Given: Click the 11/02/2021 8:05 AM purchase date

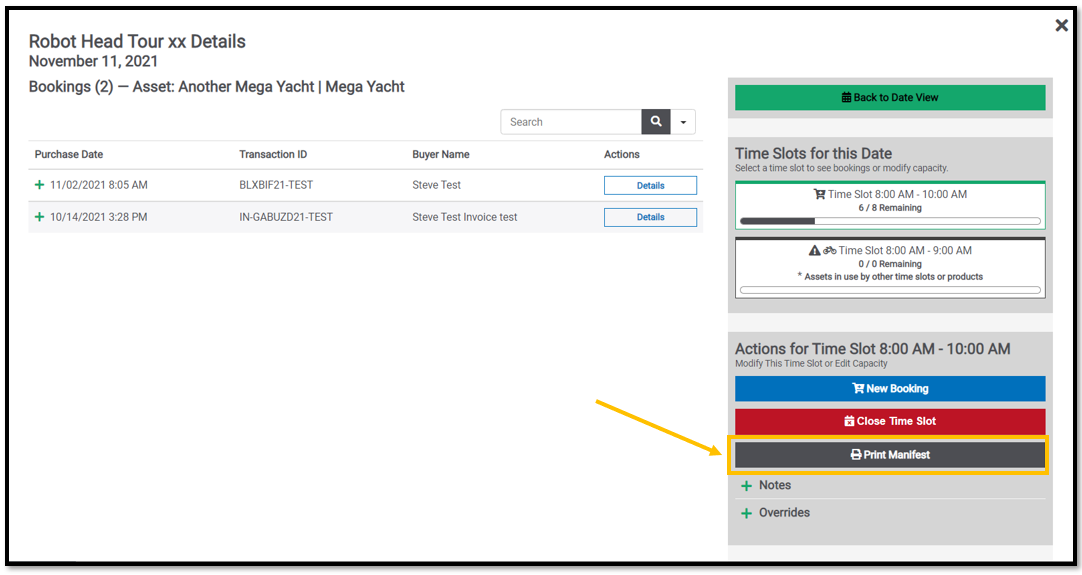Looking at the screenshot, I should (x=99, y=185).
